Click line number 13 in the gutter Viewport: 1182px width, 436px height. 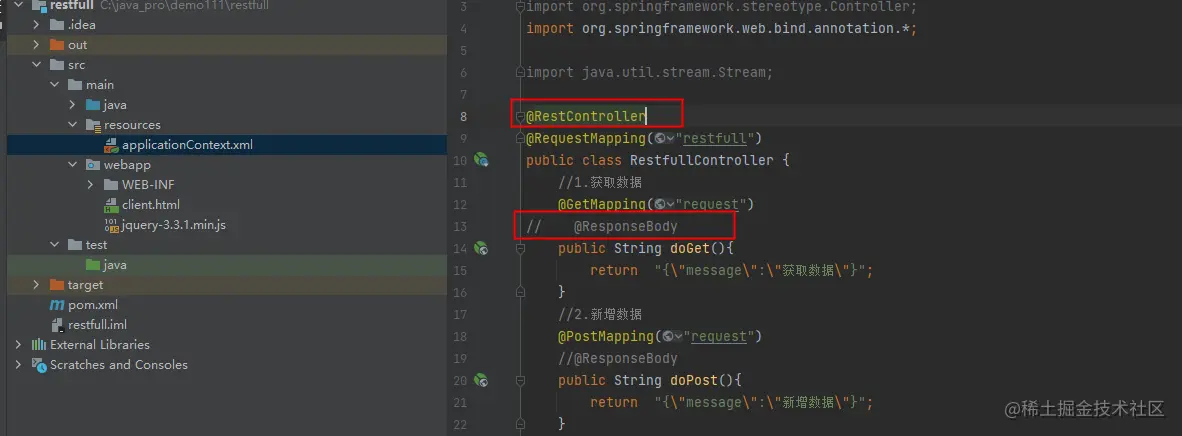point(460,226)
